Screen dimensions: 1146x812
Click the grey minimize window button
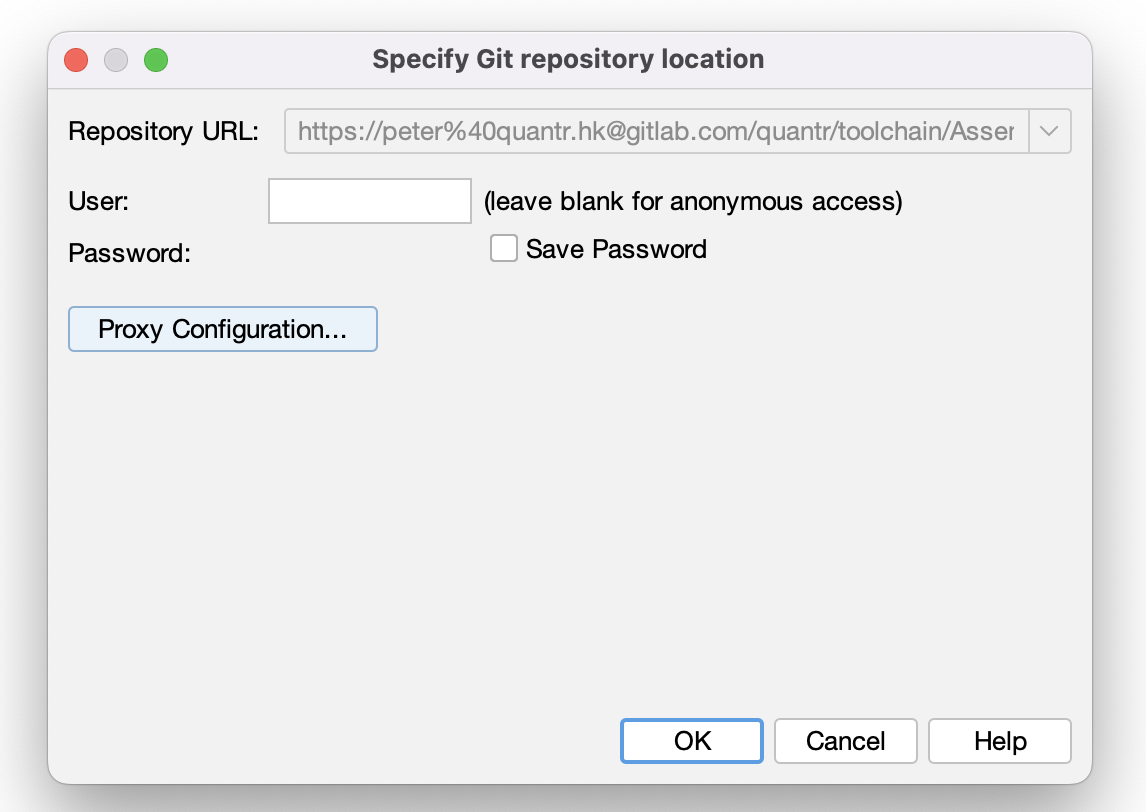116,59
